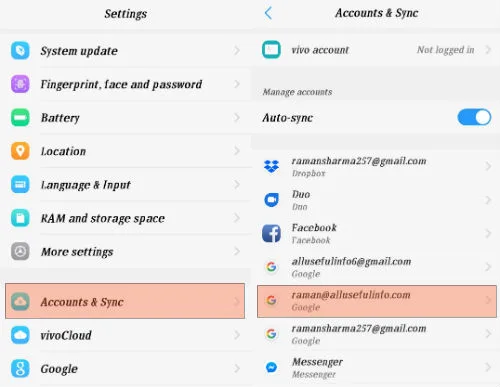Tap Google icon beside allusefulinfo6@gmail.com
Screen dimensions: 500x387
(x=271, y=267)
